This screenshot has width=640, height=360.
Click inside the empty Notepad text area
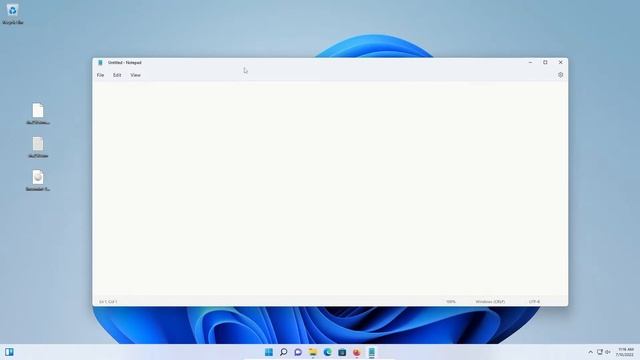coord(330,189)
